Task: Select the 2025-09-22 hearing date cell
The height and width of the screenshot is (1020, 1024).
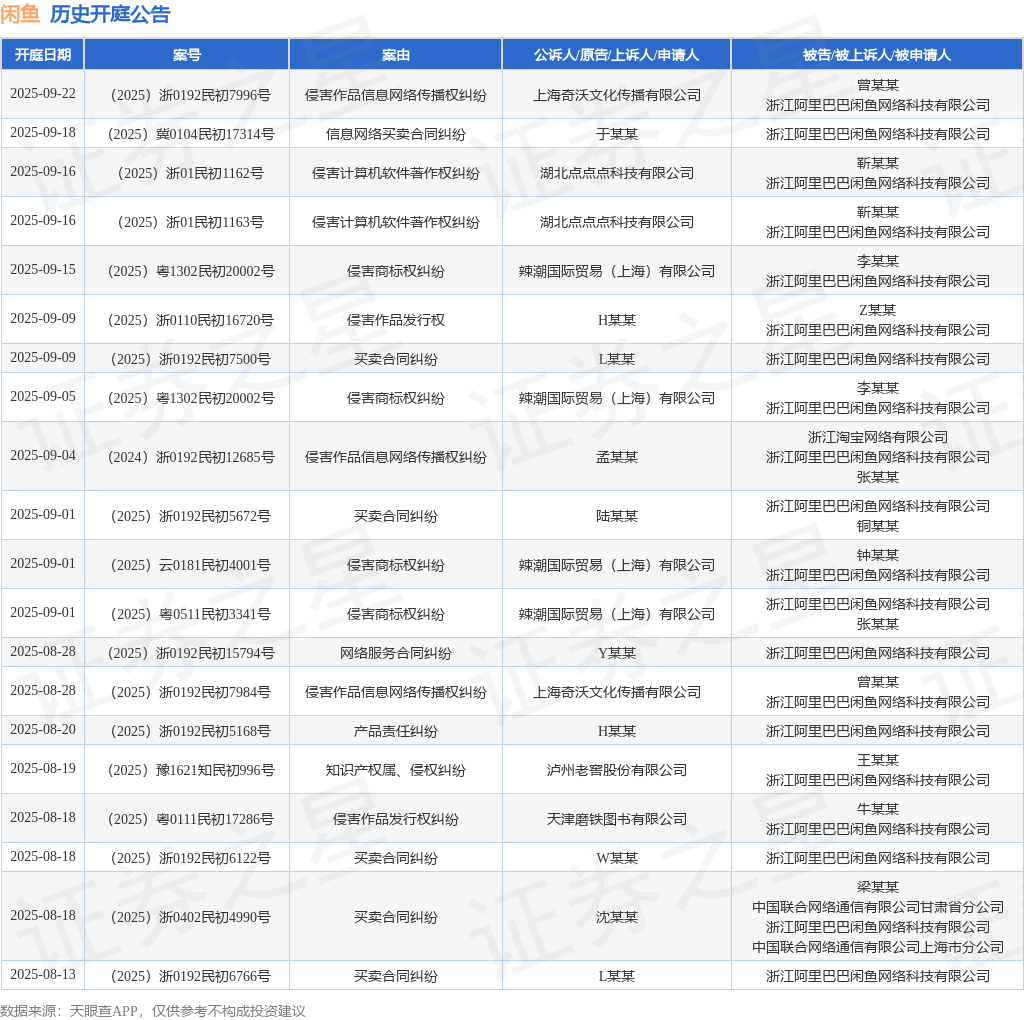Action: pyautogui.click(x=43, y=94)
